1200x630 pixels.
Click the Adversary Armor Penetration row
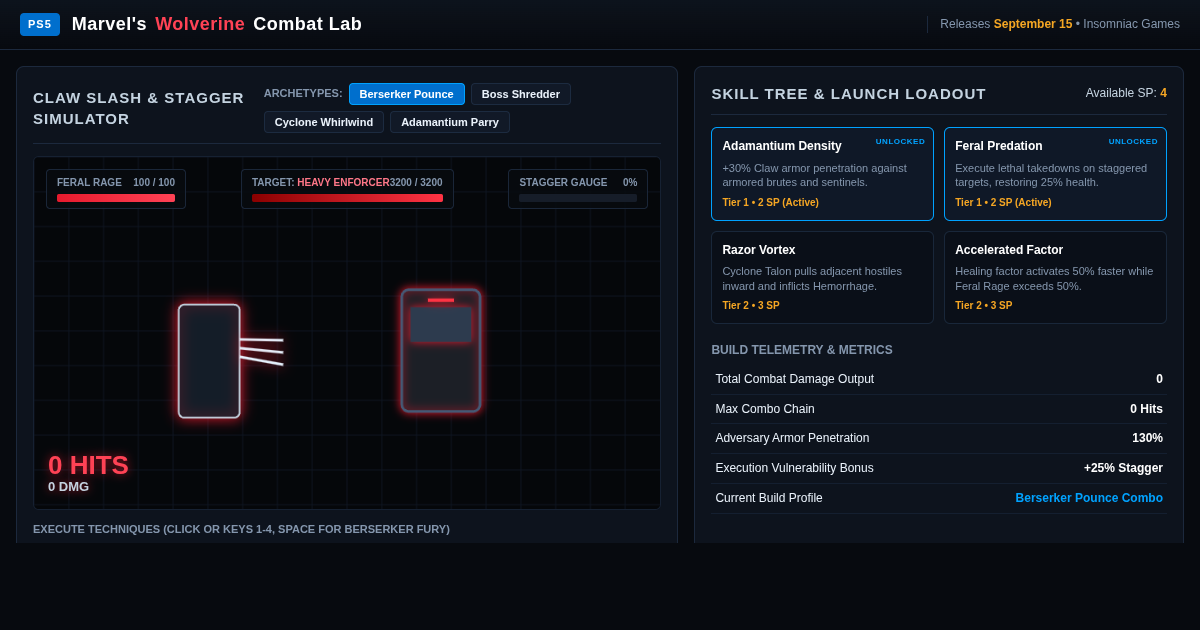939,438
